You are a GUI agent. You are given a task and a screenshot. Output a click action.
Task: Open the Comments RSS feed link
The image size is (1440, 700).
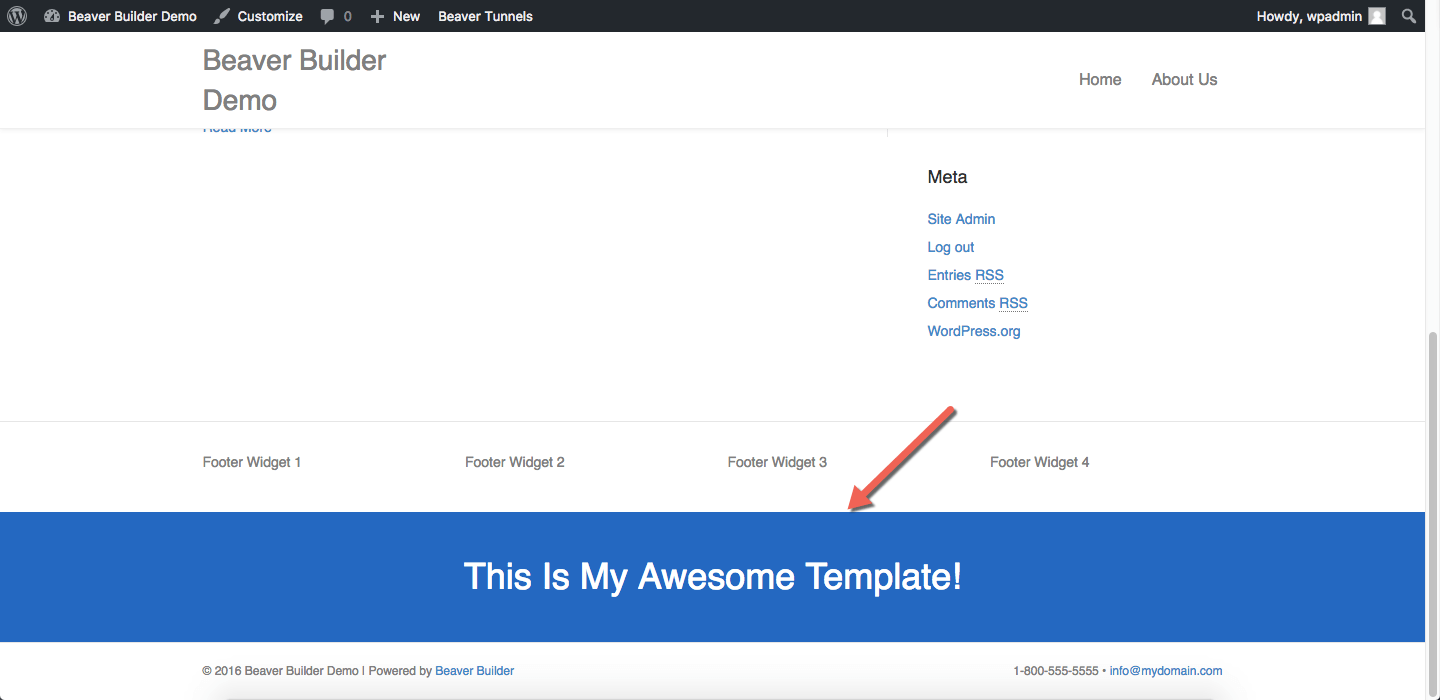coord(977,302)
